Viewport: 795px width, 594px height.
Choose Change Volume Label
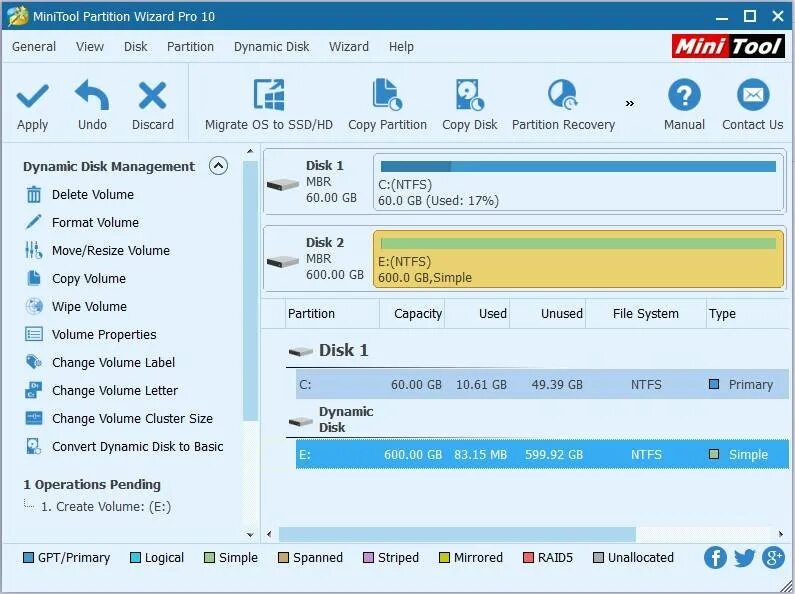tap(114, 362)
